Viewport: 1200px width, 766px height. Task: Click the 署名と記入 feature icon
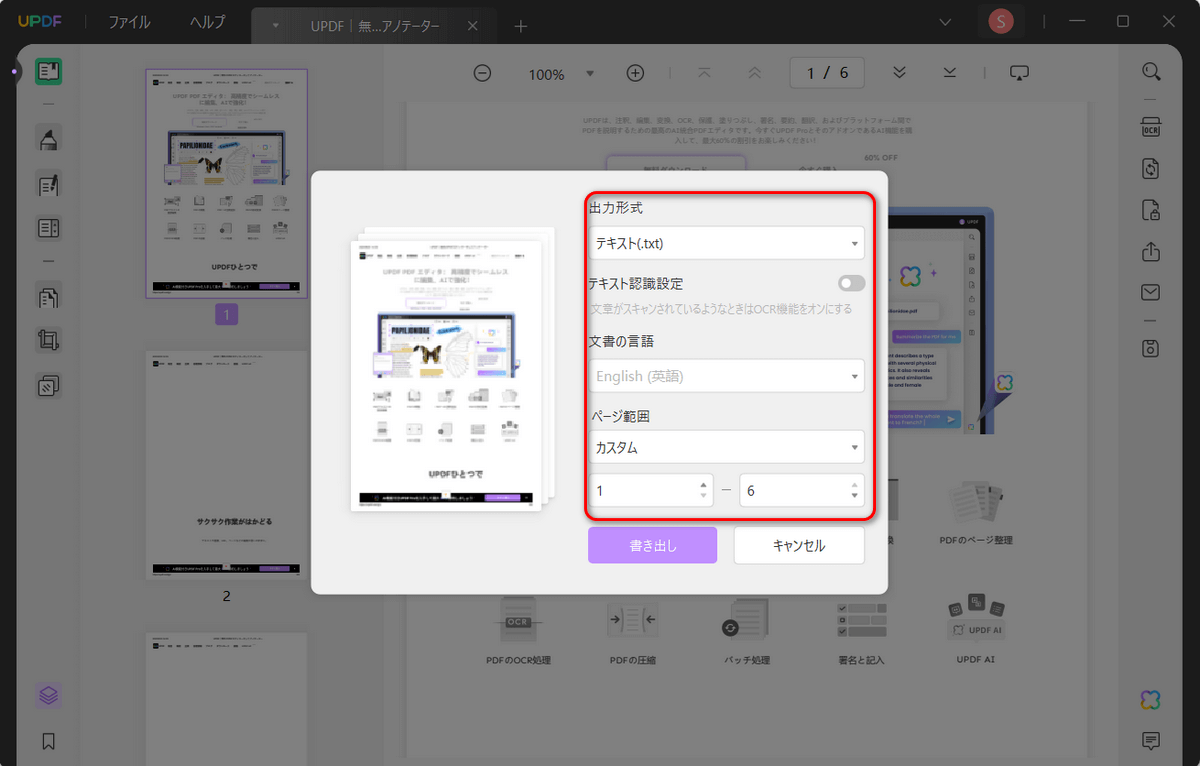coord(861,621)
